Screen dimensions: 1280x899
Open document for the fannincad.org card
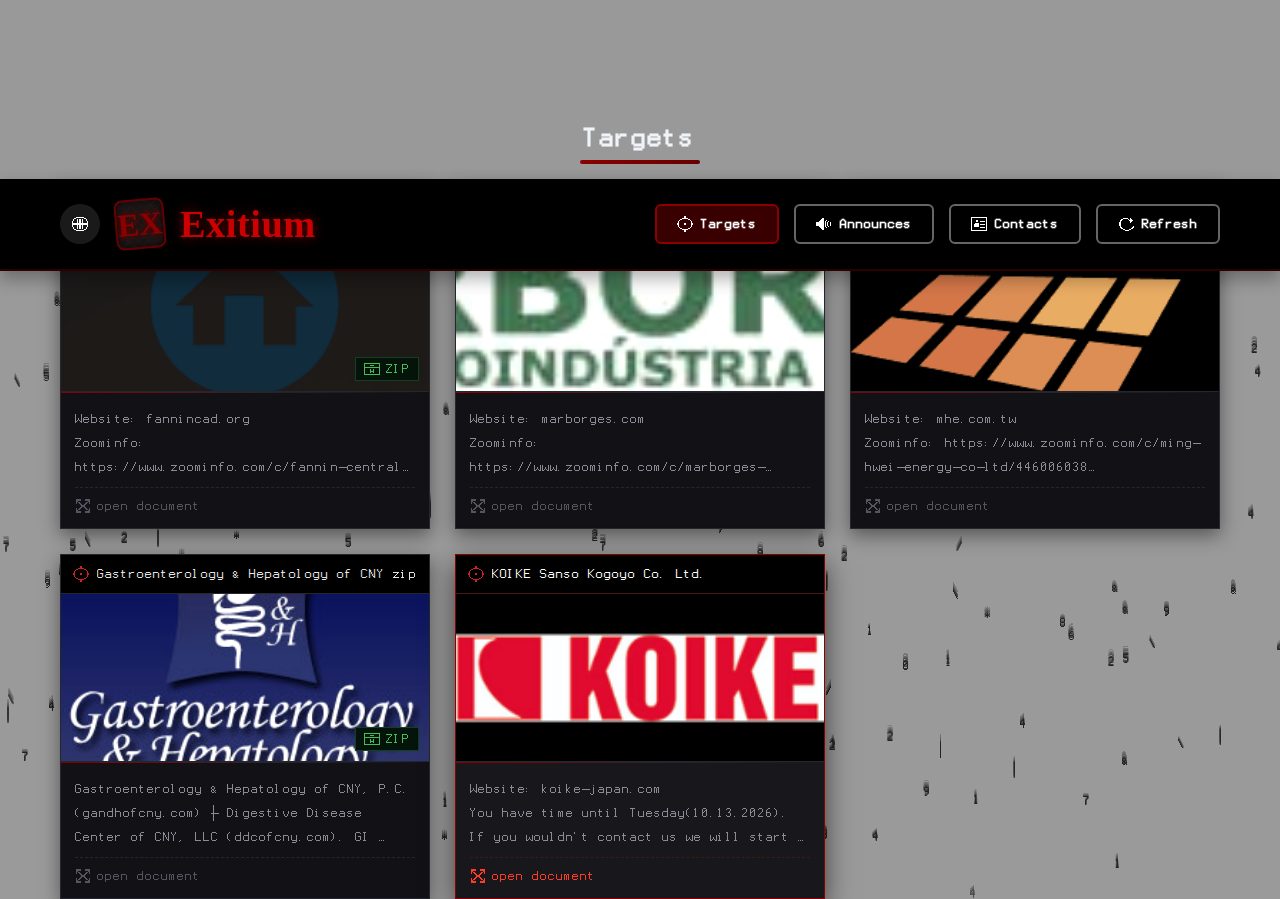pyautogui.click(x=137, y=506)
